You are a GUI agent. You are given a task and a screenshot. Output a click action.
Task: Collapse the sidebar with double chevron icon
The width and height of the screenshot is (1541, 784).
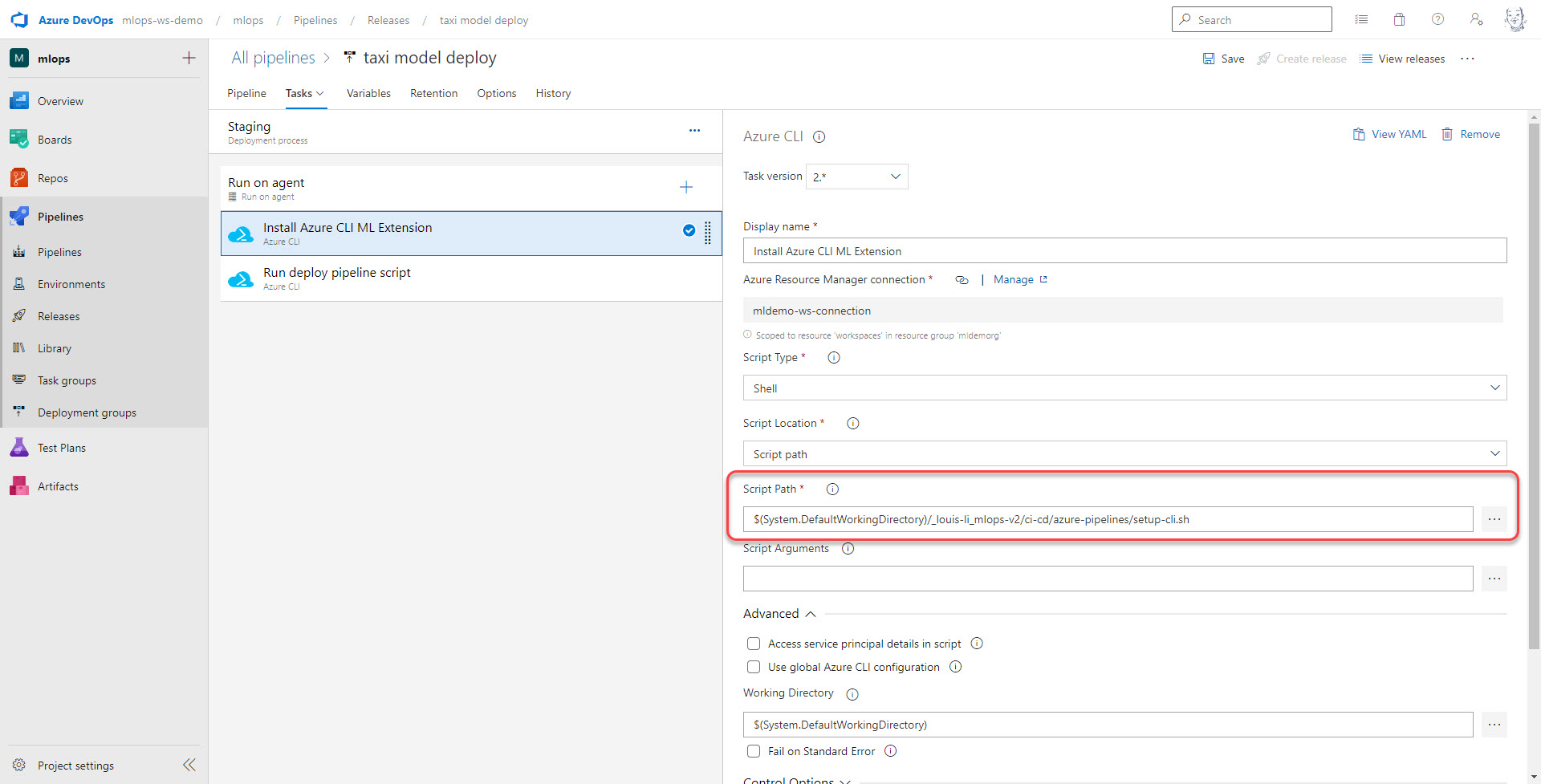(189, 765)
